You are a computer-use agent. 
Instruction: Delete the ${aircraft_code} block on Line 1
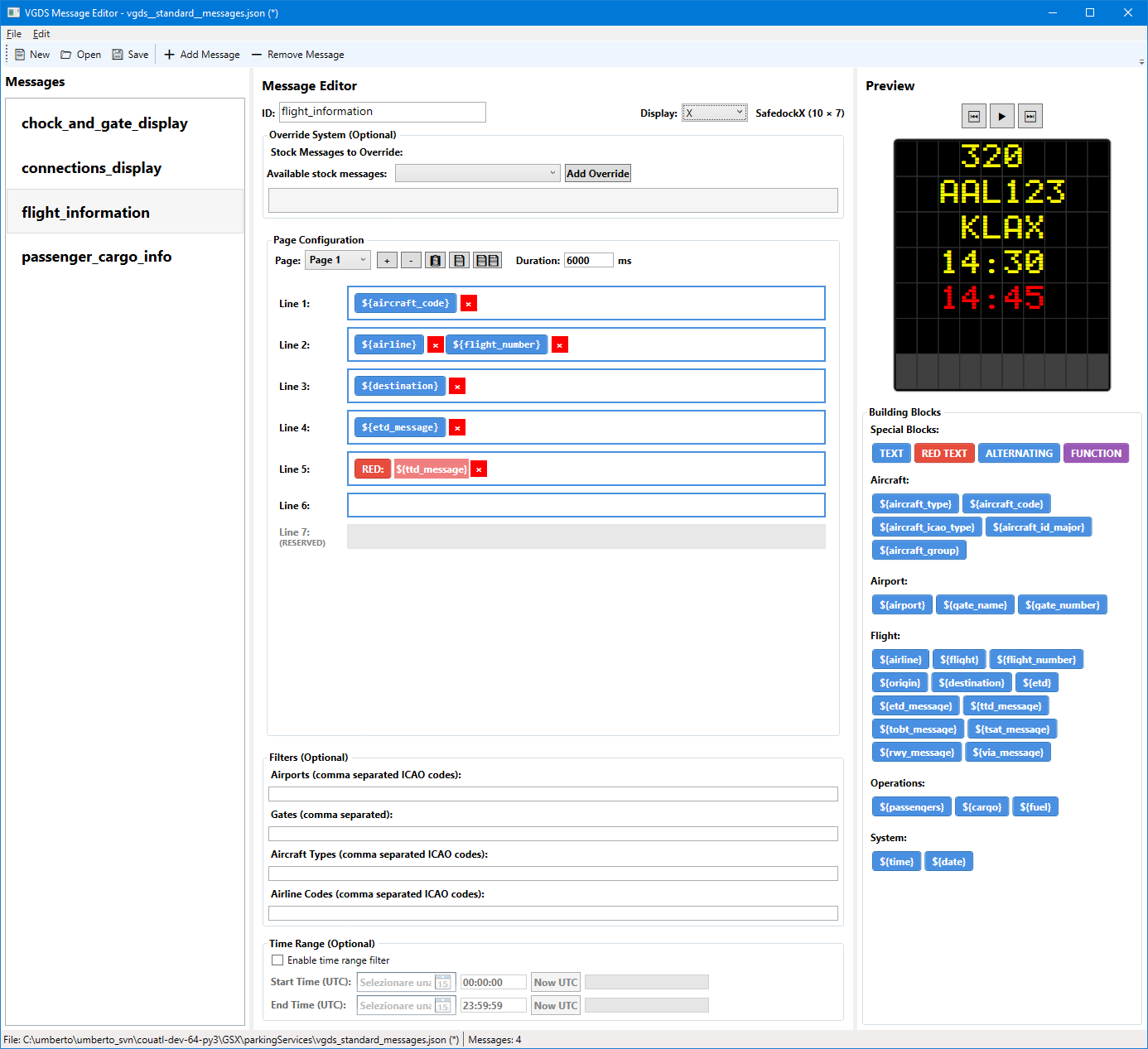tap(469, 304)
